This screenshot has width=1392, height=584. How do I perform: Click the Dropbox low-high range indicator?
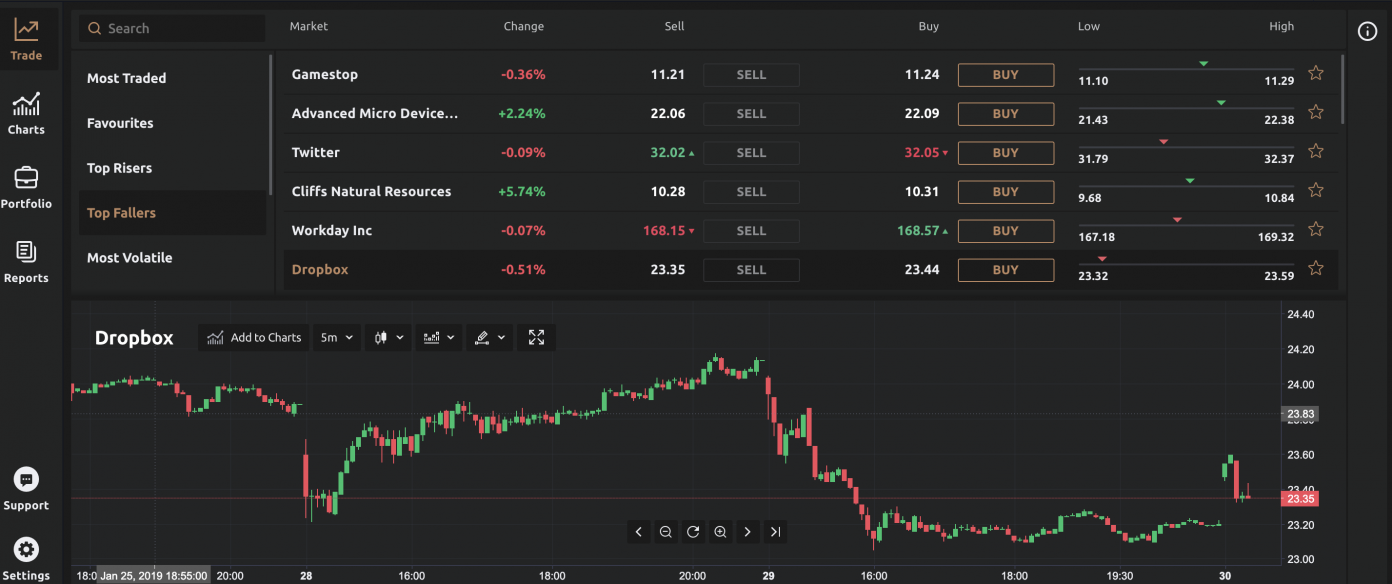pos(1186,267)
